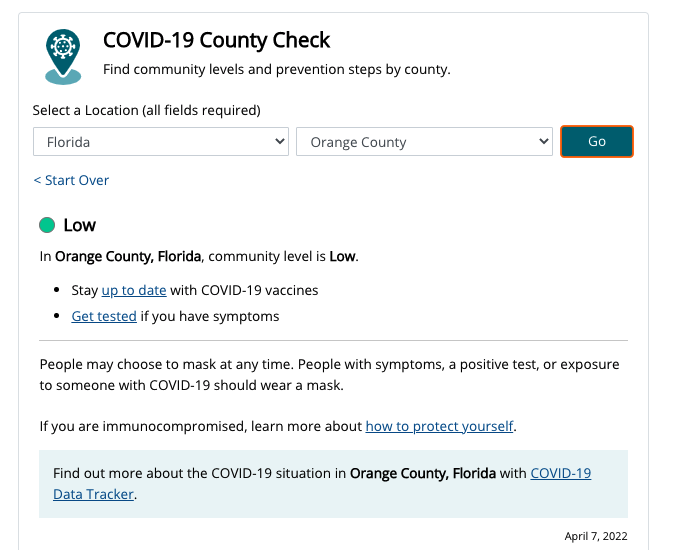676x550 pixels.
Task: Click the green Low level circle indicator
Action: (47, 225)
